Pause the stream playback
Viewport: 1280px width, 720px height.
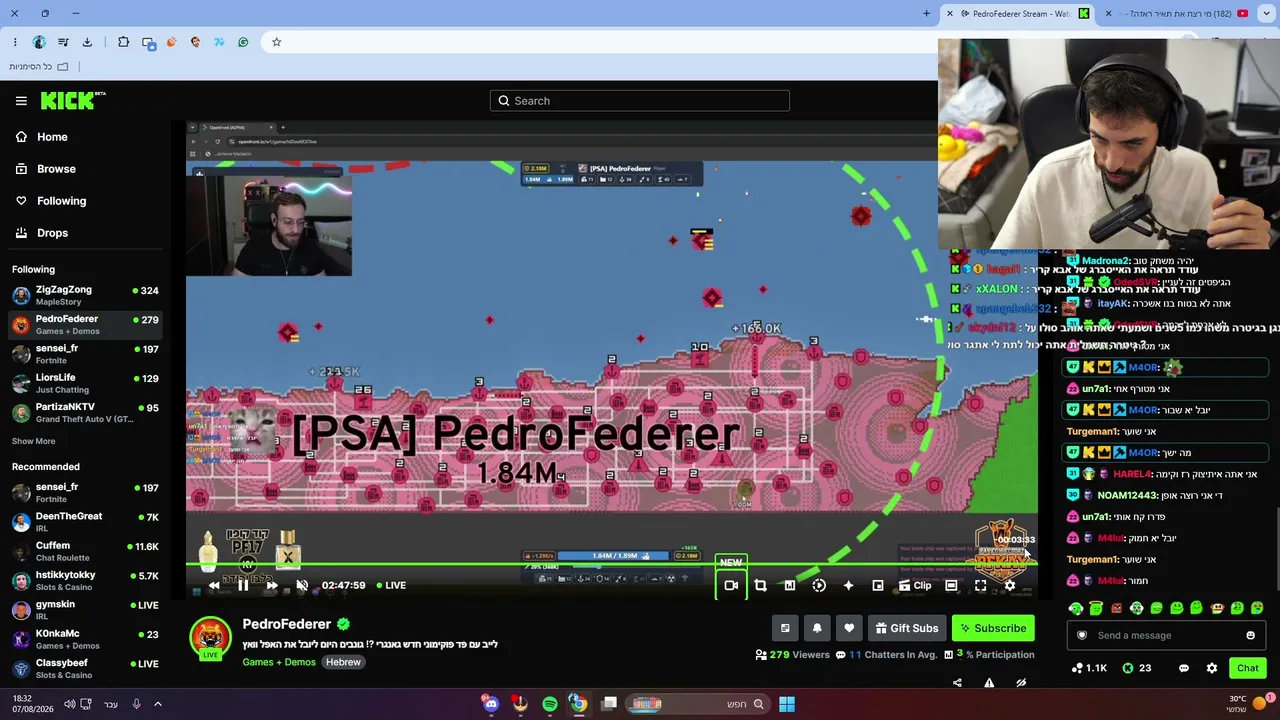243,585
